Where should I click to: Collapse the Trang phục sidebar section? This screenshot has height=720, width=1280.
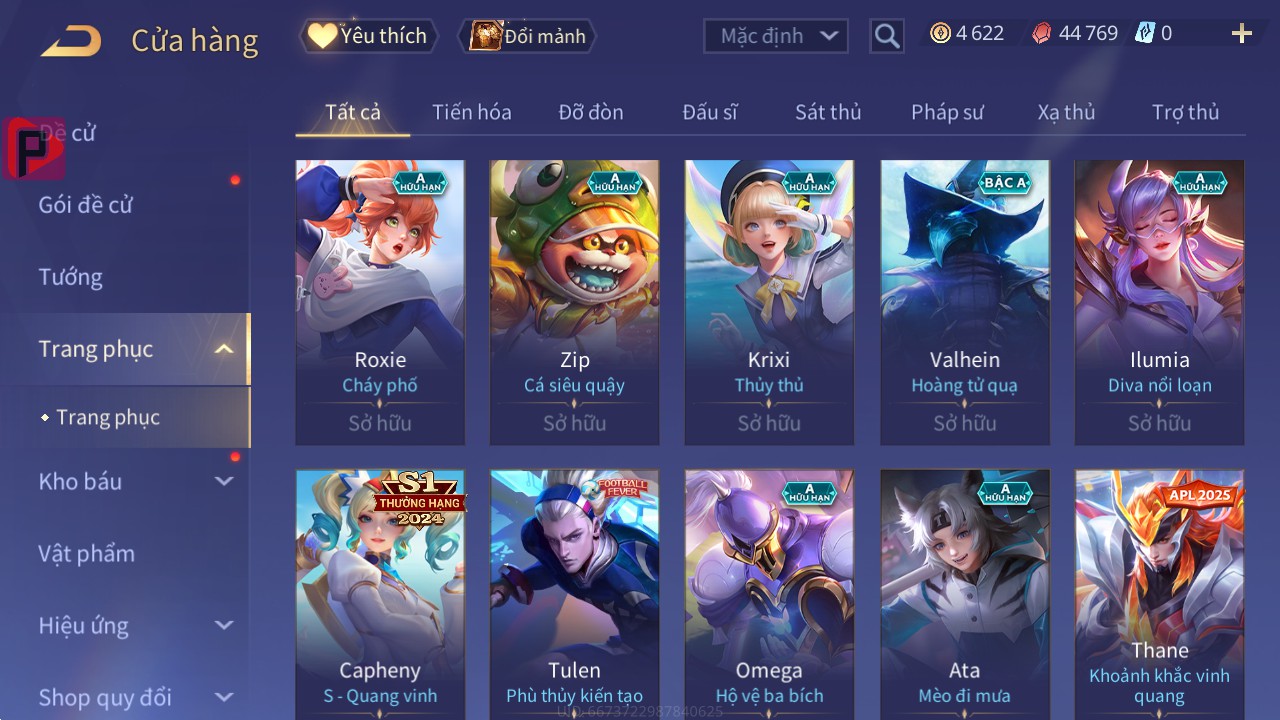(224, 349)
